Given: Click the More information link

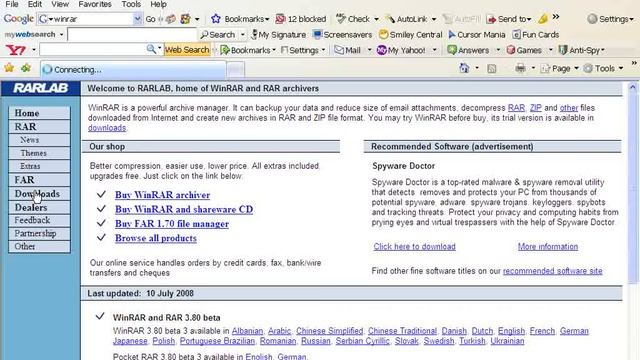Looking at the screenshot, I should (x=548, y=247).
